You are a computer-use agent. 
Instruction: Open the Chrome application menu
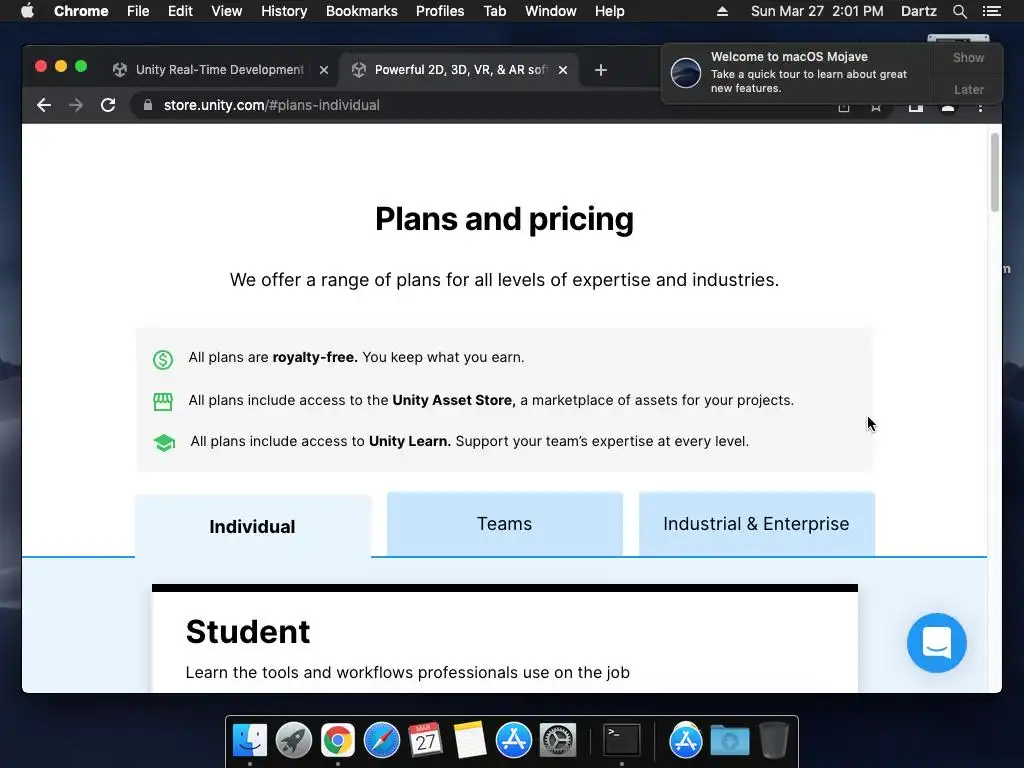pos(81,11)
